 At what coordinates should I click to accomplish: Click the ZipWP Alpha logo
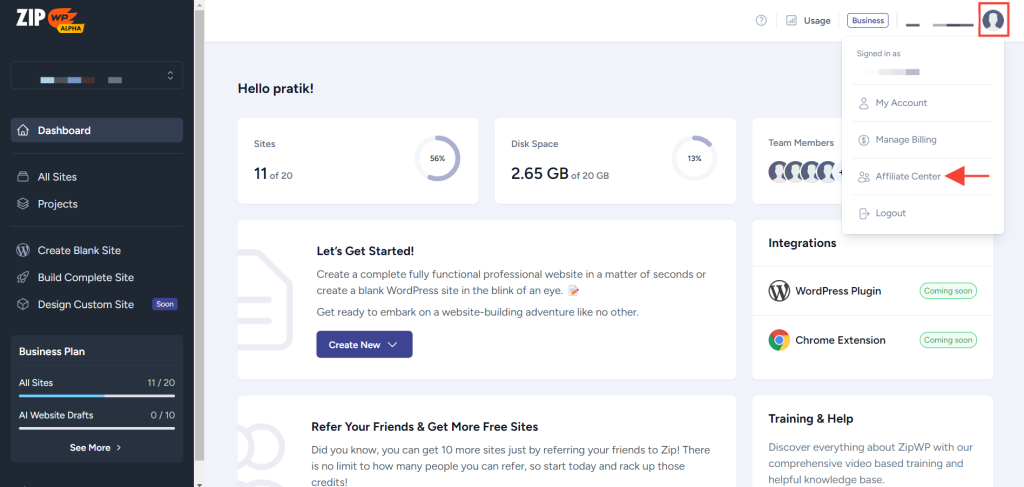pyautogui.click(x=50, y=20)
